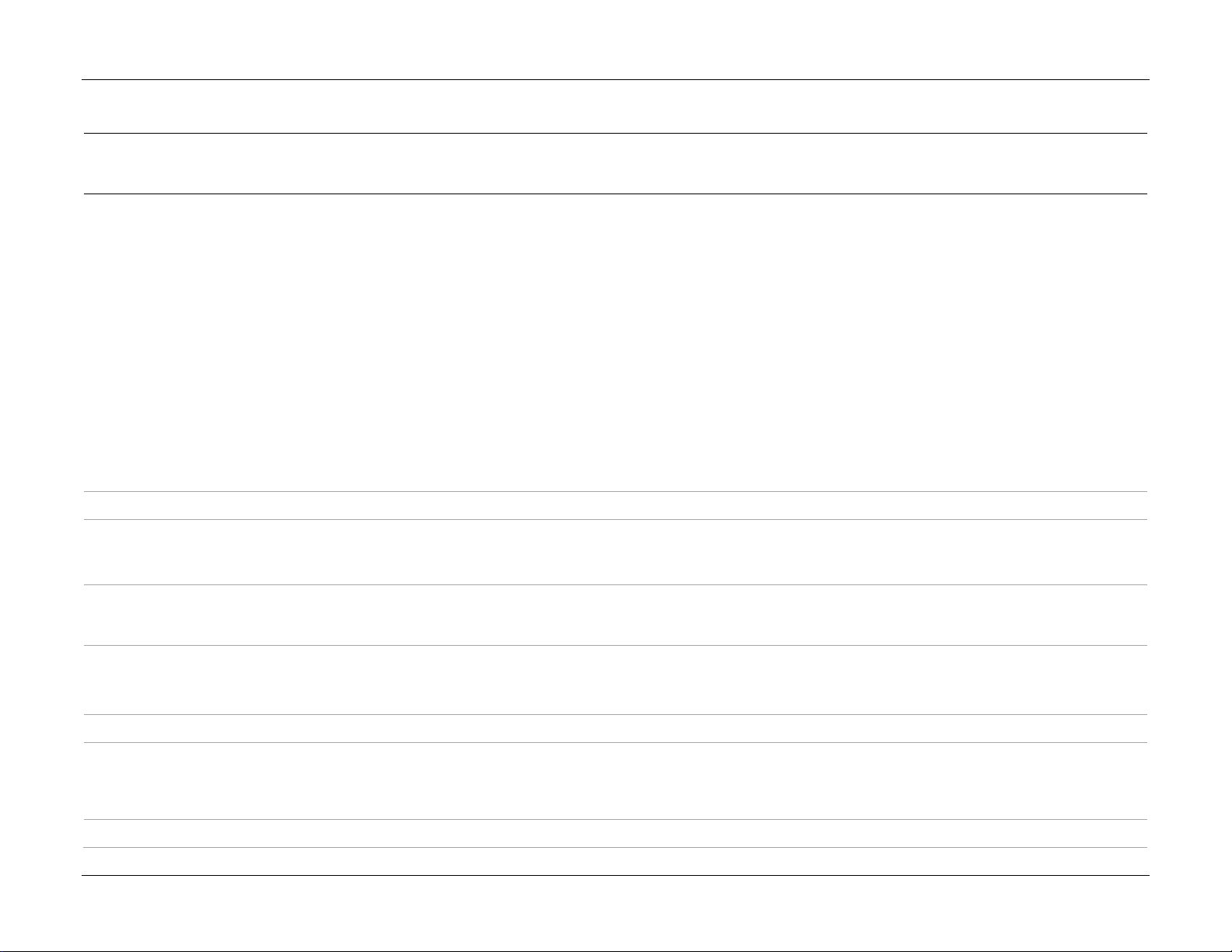
Task: Click the fourth row below the large blank area
Action: pyautogui.click(x=616, y=680)
